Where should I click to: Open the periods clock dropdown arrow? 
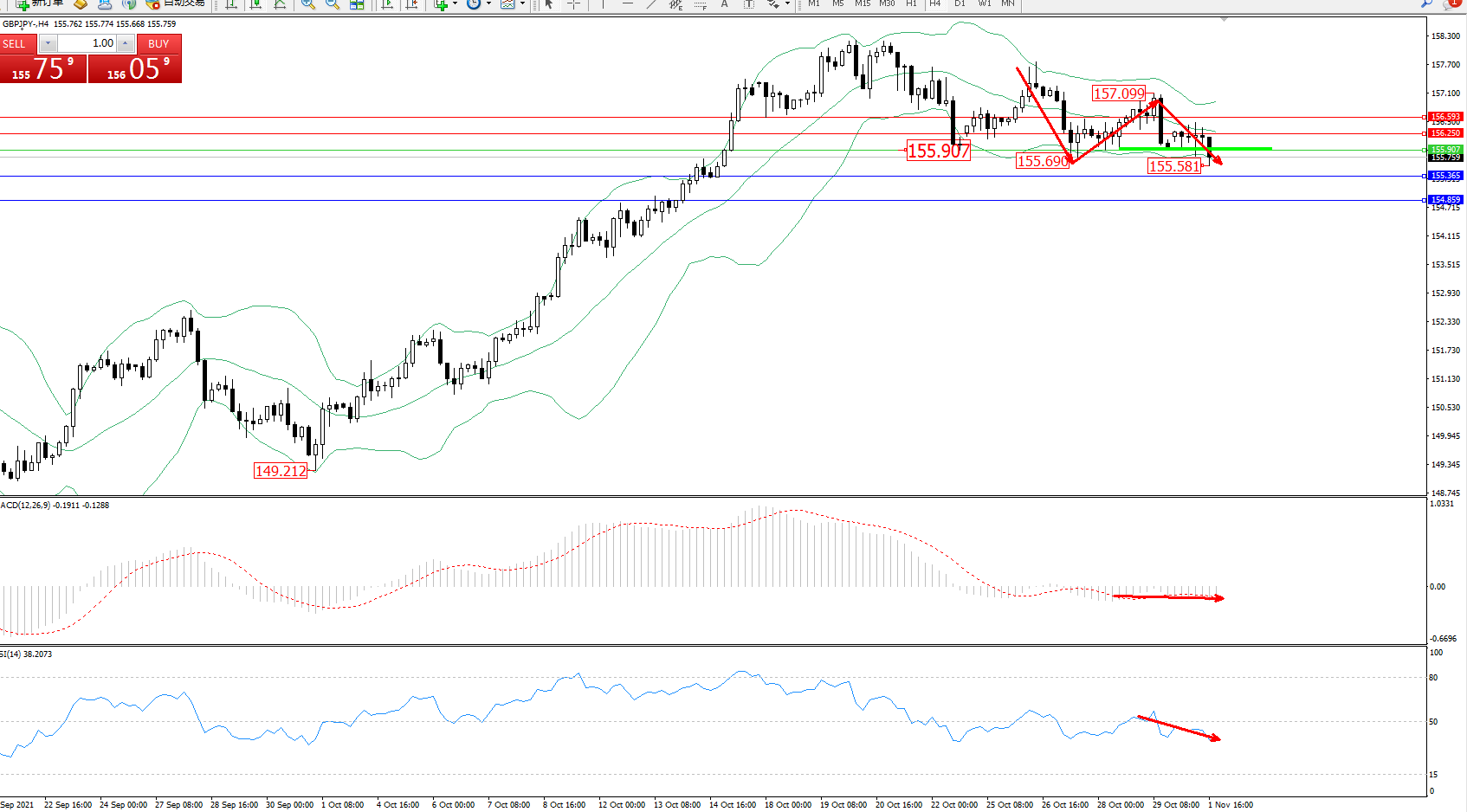point(488,4)
